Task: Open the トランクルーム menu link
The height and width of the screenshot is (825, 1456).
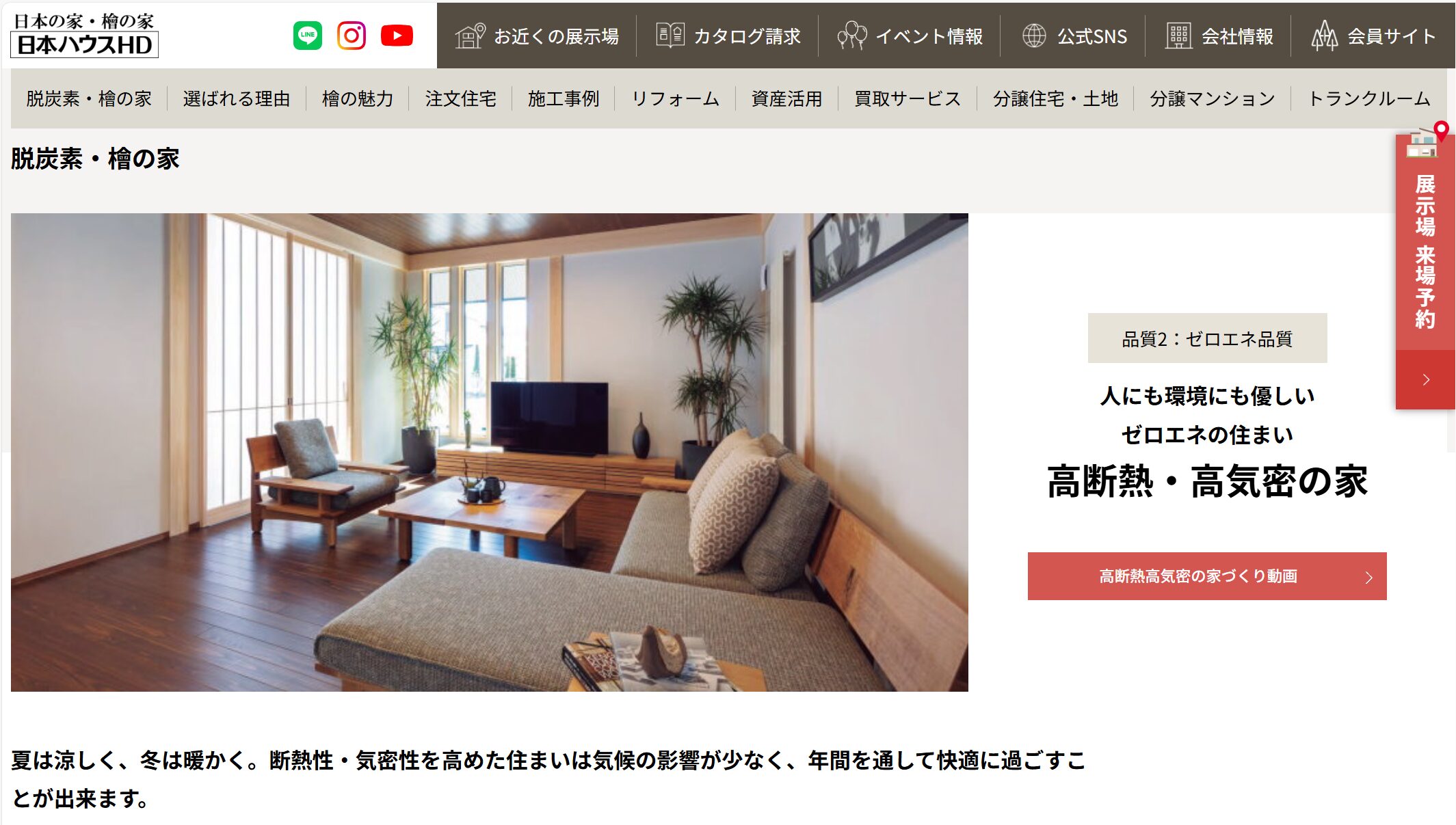Action: pyautogui.click(x=1369, y=98)
